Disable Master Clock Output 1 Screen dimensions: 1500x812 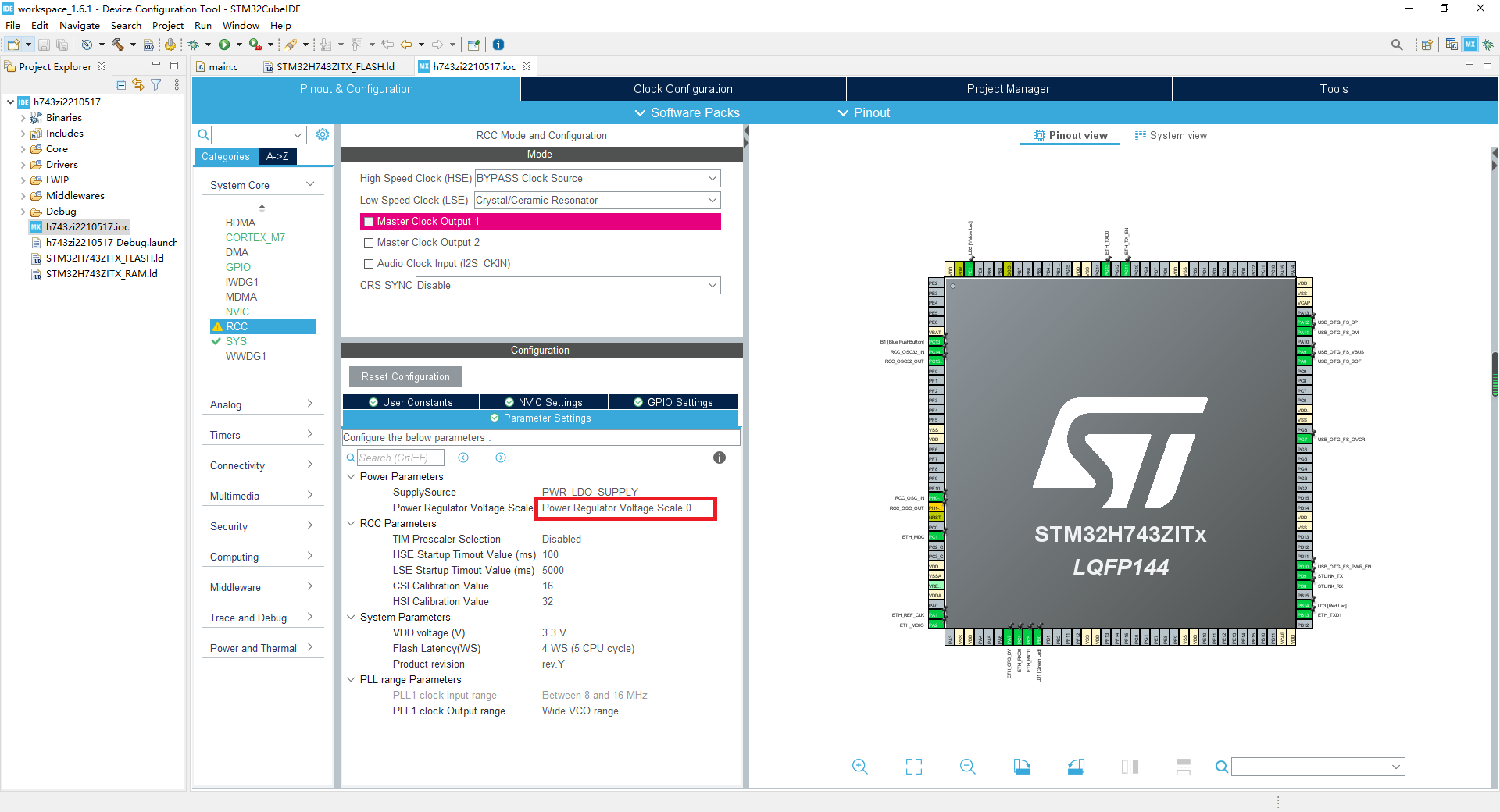click(x=369, y=222)
